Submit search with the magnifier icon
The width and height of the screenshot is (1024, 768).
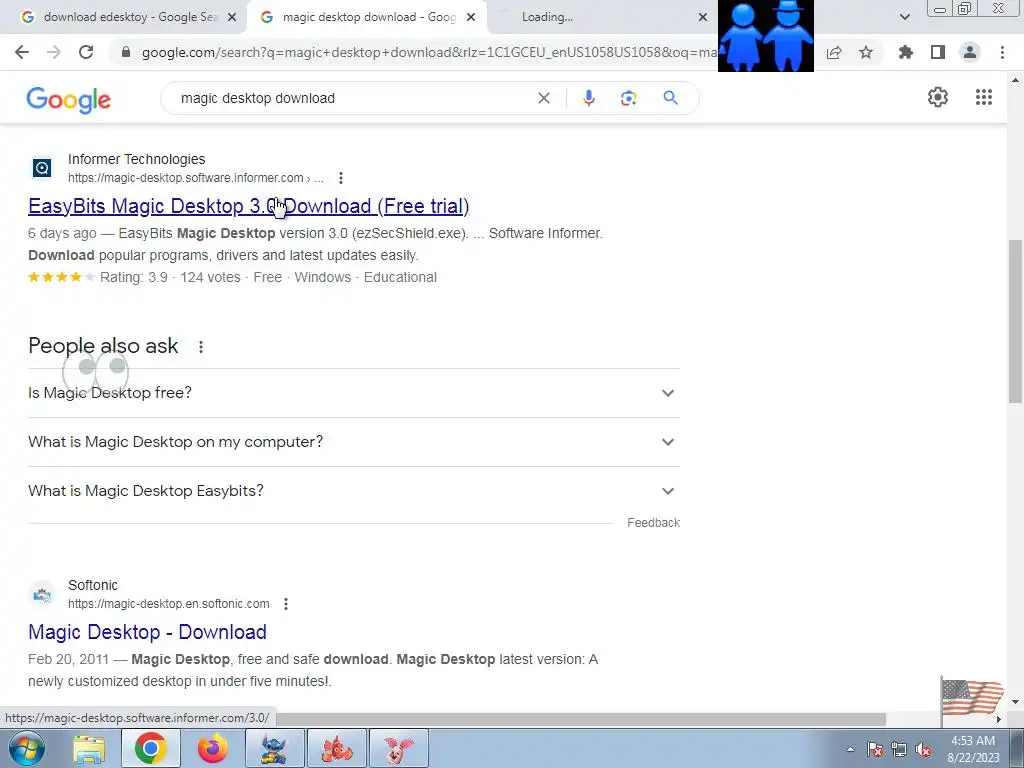pyautogui.click(x=670, y=98)
